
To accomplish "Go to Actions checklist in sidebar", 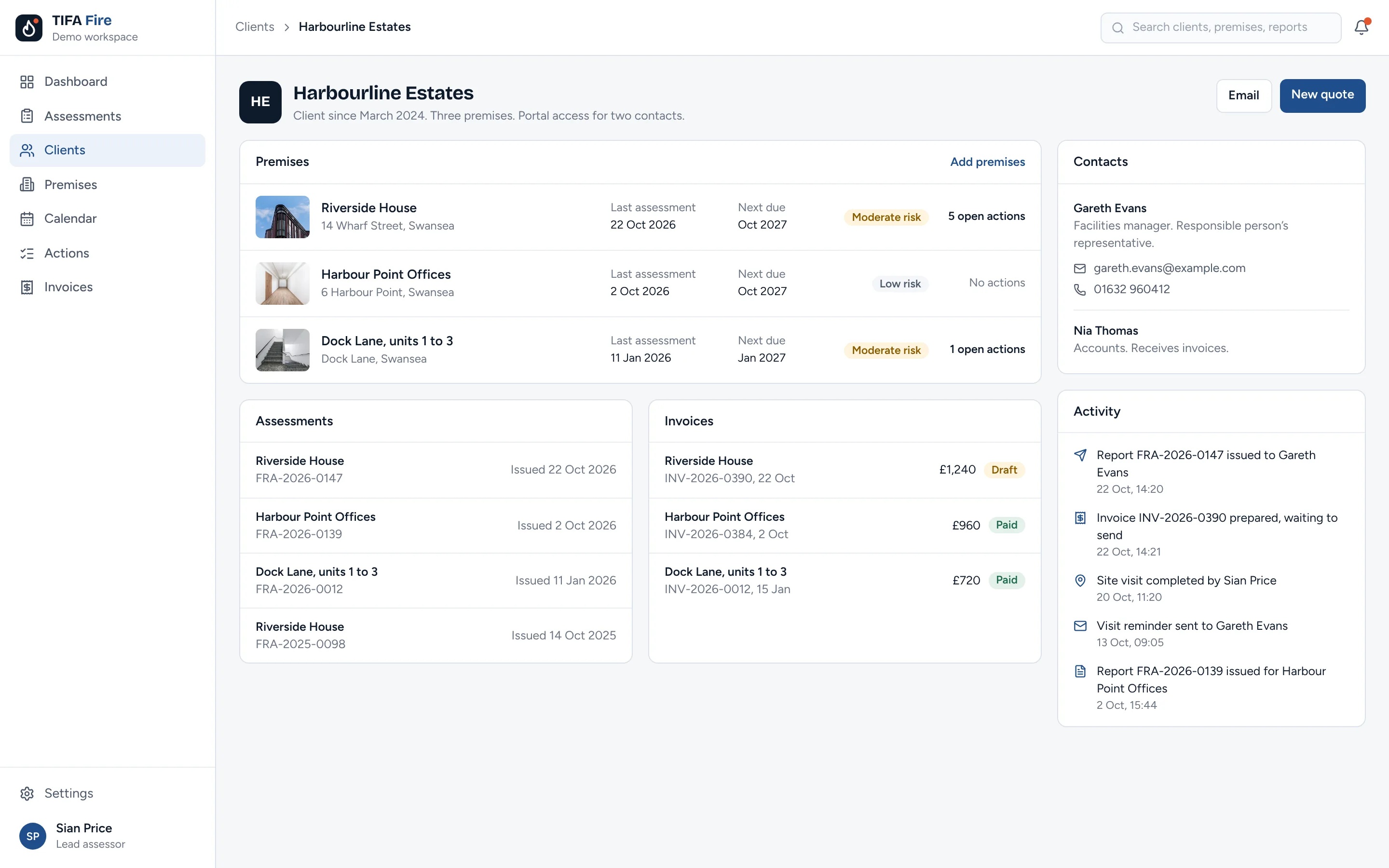I will (108, 253).
